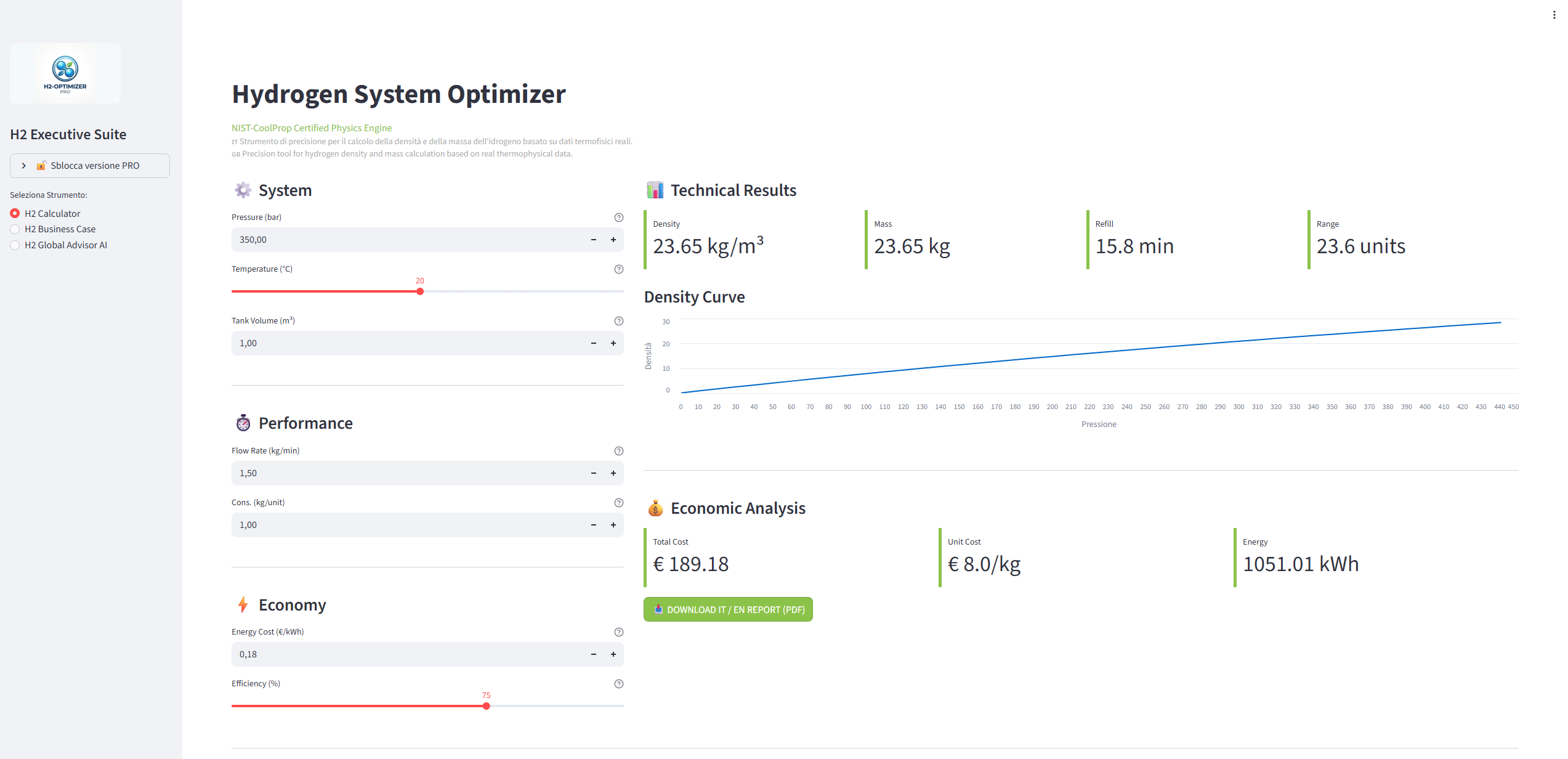Open Flow Rate help question mark
The height and width of the screenshot is (759, 1568).
(x=619, y=451)
